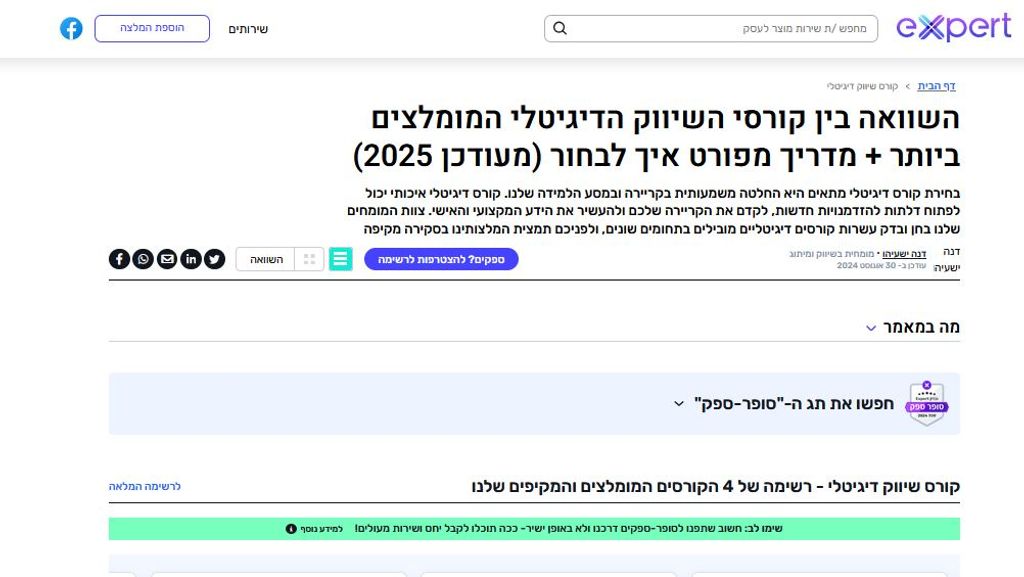This screenshot has width=1024, height=577.
Task: Click the teal list icon near share buttons
Action: 341,258
